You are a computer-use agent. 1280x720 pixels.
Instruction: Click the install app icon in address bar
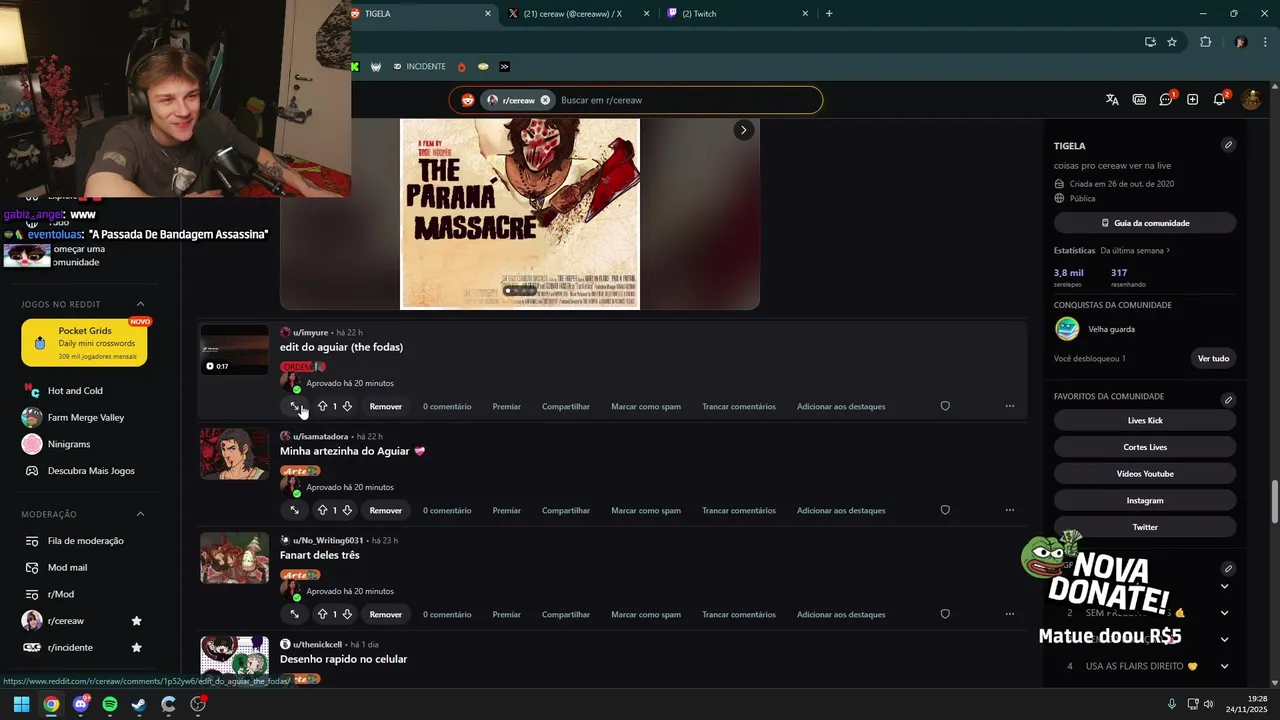pyautogui.click(x=1150, y=42)
